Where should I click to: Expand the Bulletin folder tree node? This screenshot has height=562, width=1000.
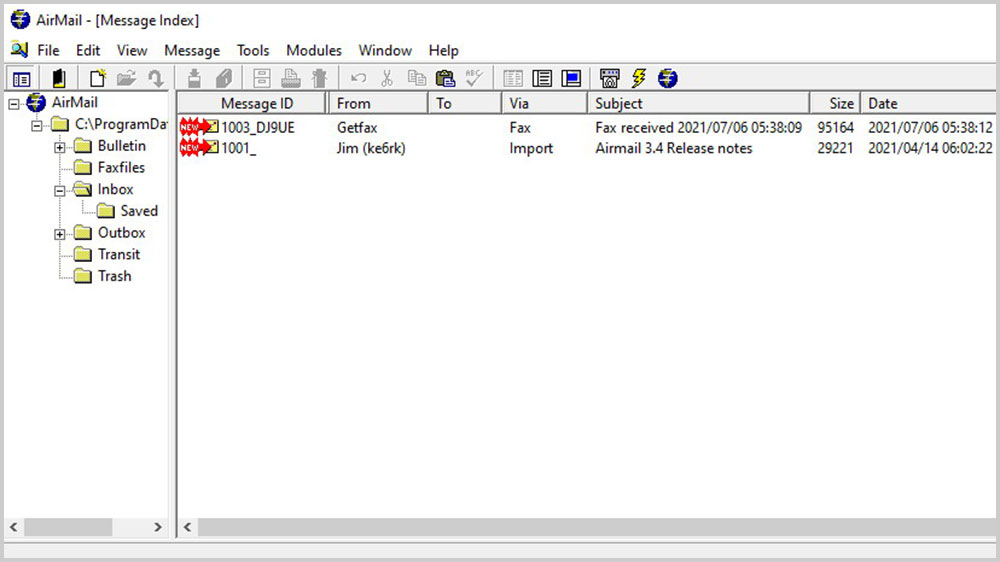[x=60, y=147]
